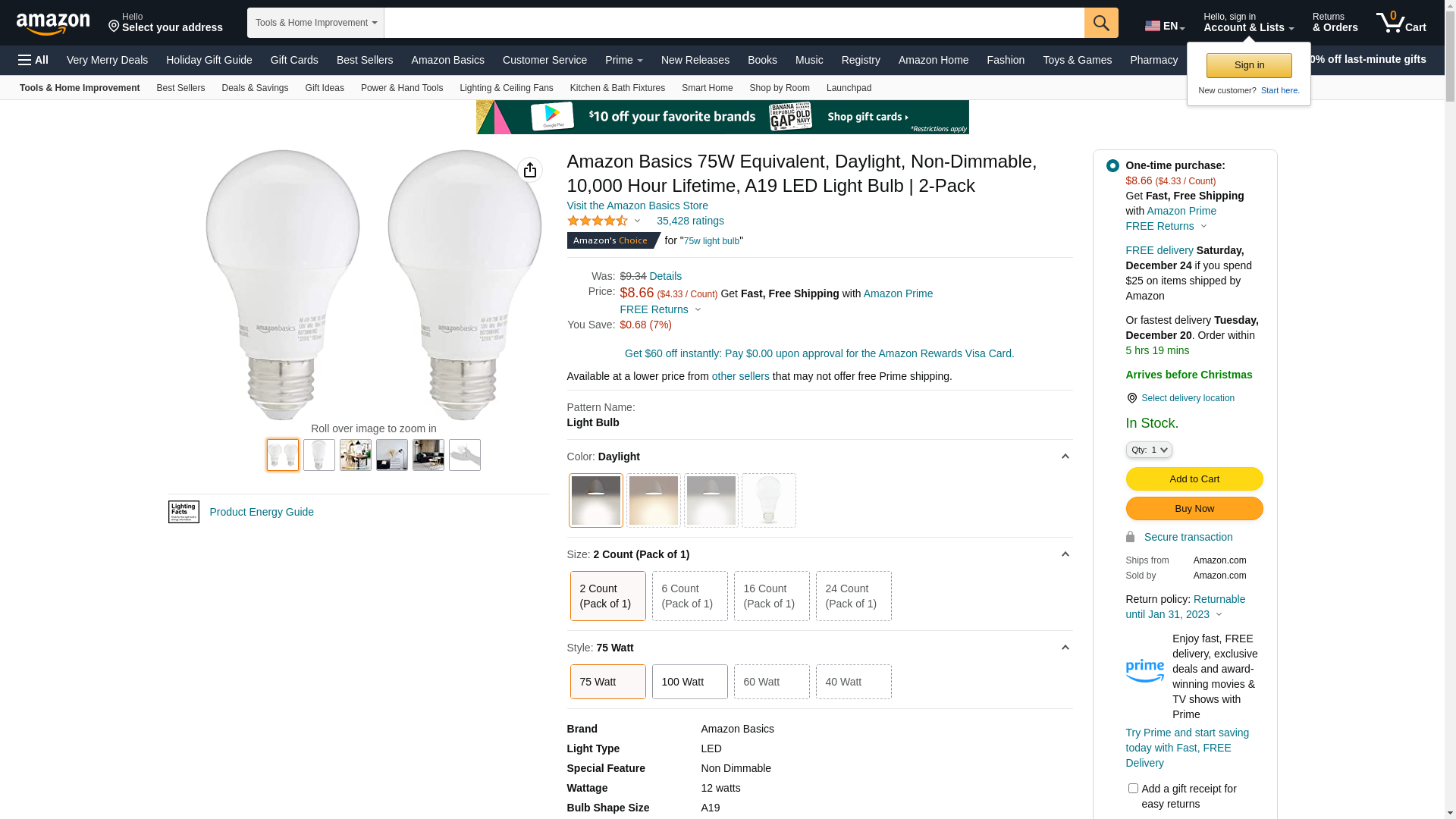Check the gift receipt checkbox
Screen dimensions: 1456x819
1133,789
